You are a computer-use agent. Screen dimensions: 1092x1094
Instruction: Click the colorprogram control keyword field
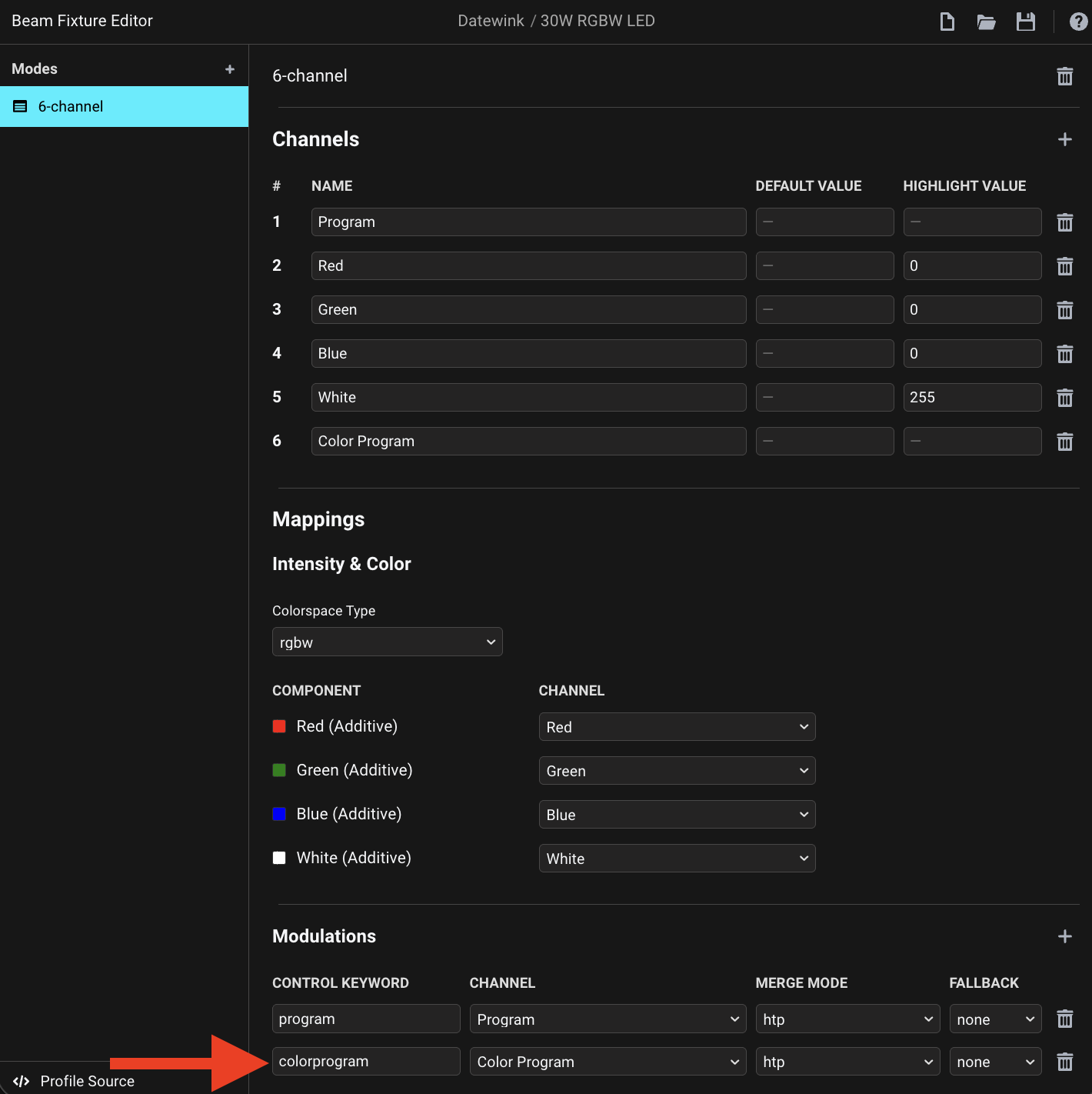point(365,1062)
